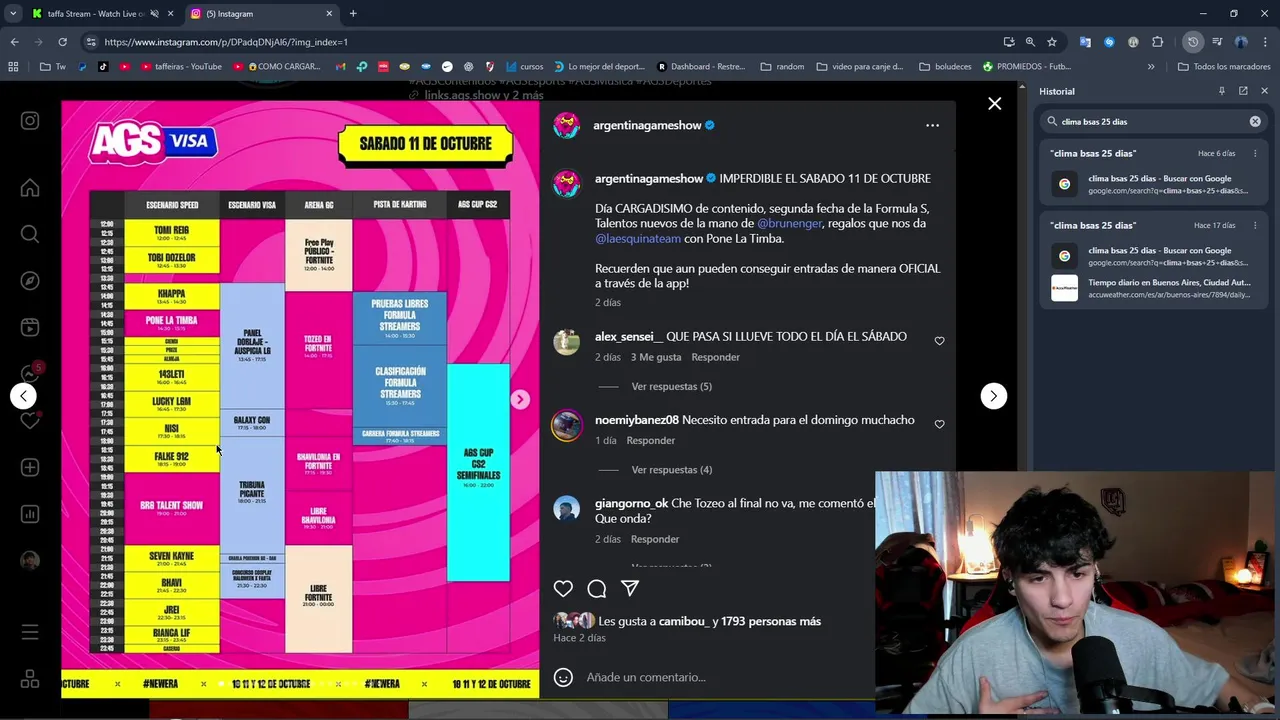Reply to giangorno_ok's comment
1280x720 pixels.
point(655,539)
